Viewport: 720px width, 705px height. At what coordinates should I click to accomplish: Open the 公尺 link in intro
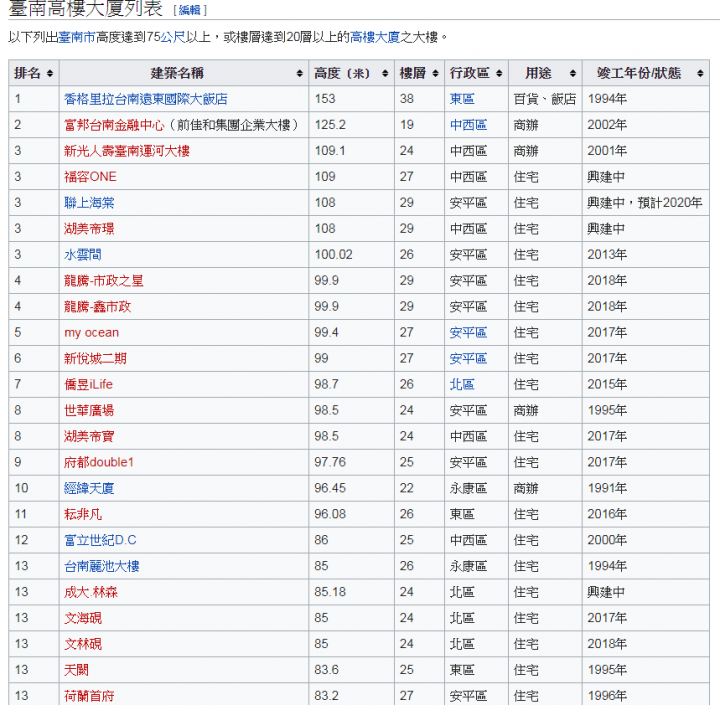pyautogui.click(x=173, y=37)
